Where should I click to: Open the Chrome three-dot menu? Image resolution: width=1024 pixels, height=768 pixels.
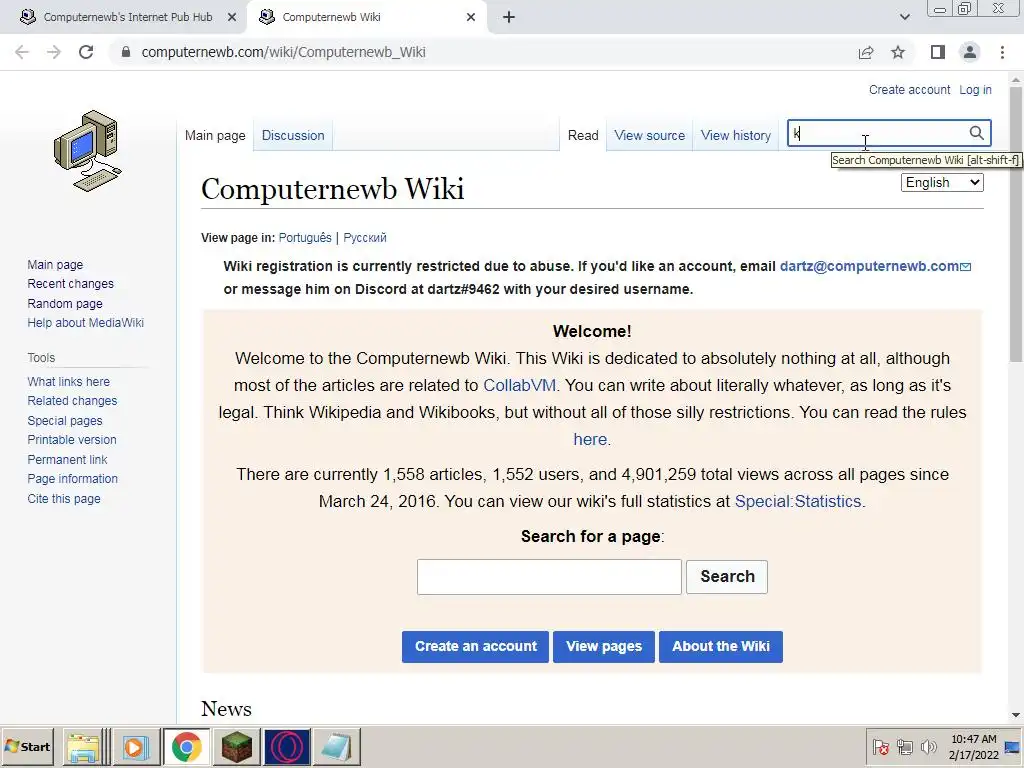pos(1002,52)
